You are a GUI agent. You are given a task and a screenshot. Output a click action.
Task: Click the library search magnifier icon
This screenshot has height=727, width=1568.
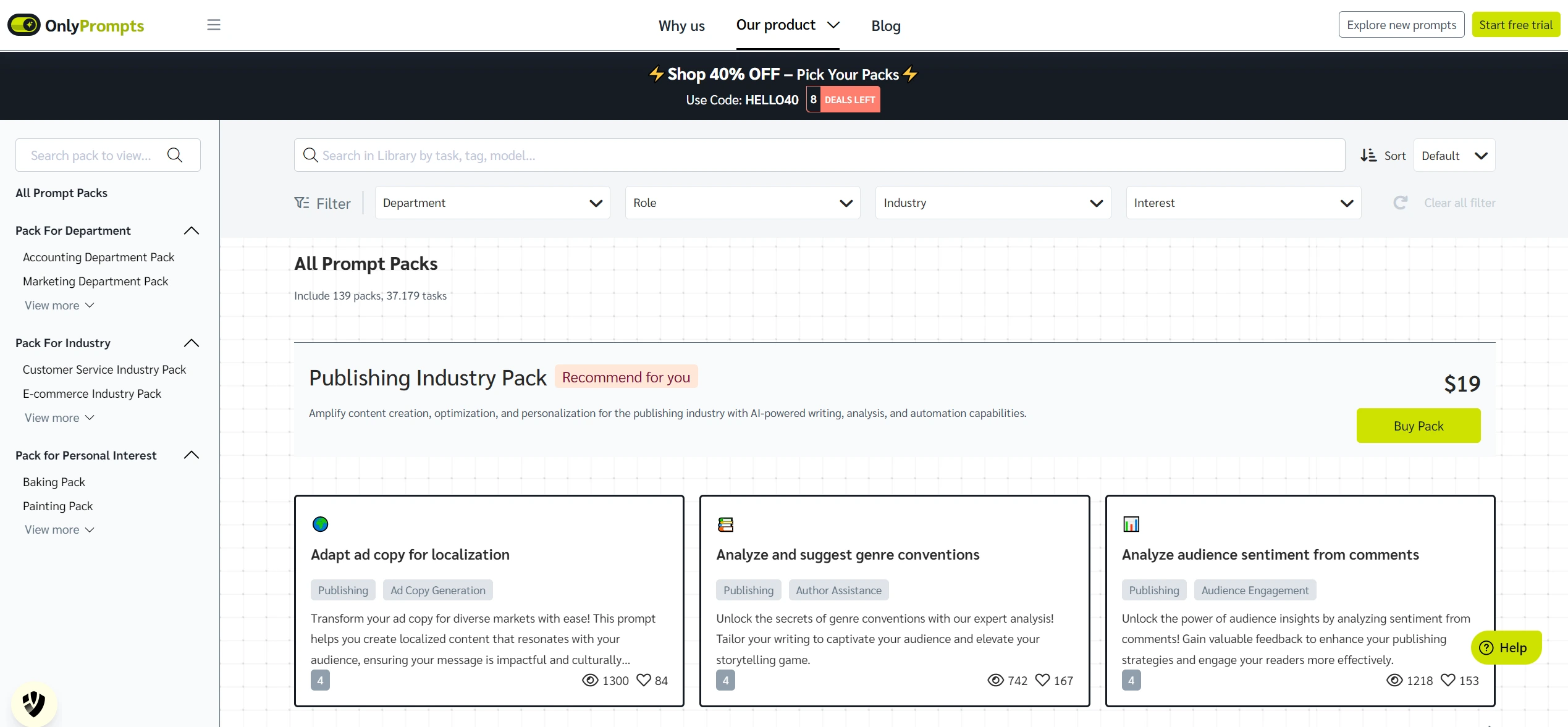point(310,155)
